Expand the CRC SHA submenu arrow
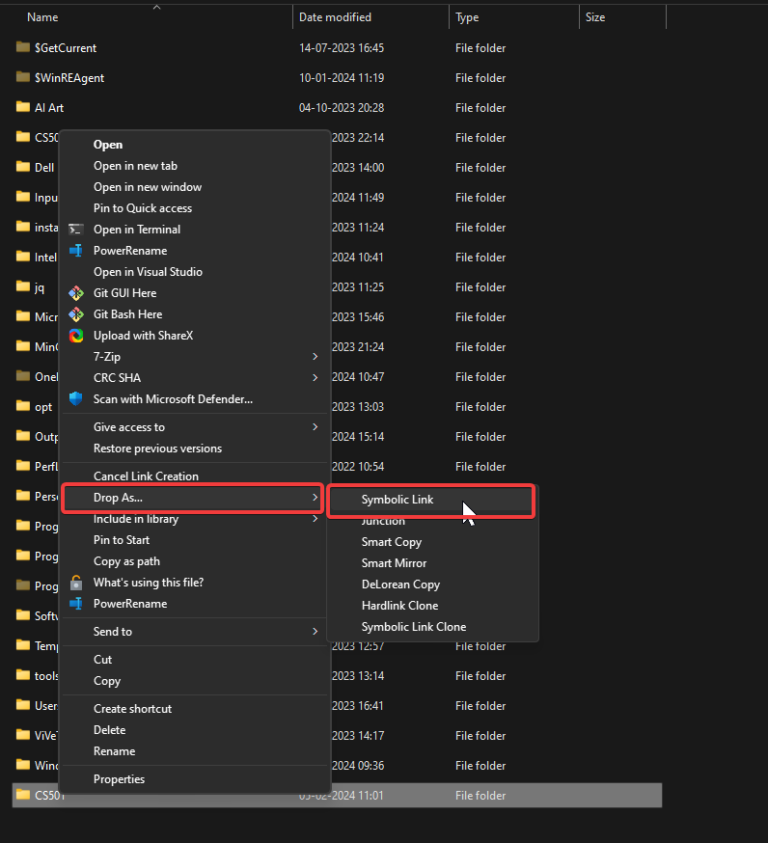This screenshot has width=768, height=843. click(x=315, y=378)
